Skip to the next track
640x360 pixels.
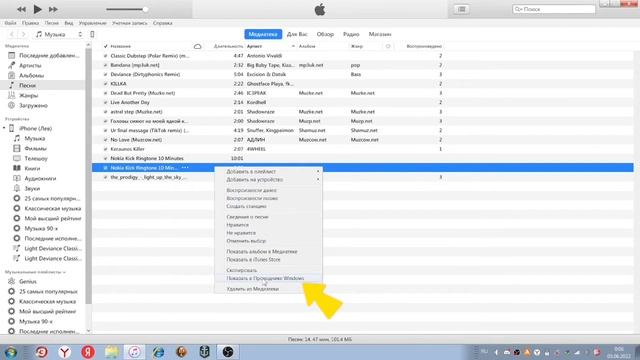pos(53,9)
